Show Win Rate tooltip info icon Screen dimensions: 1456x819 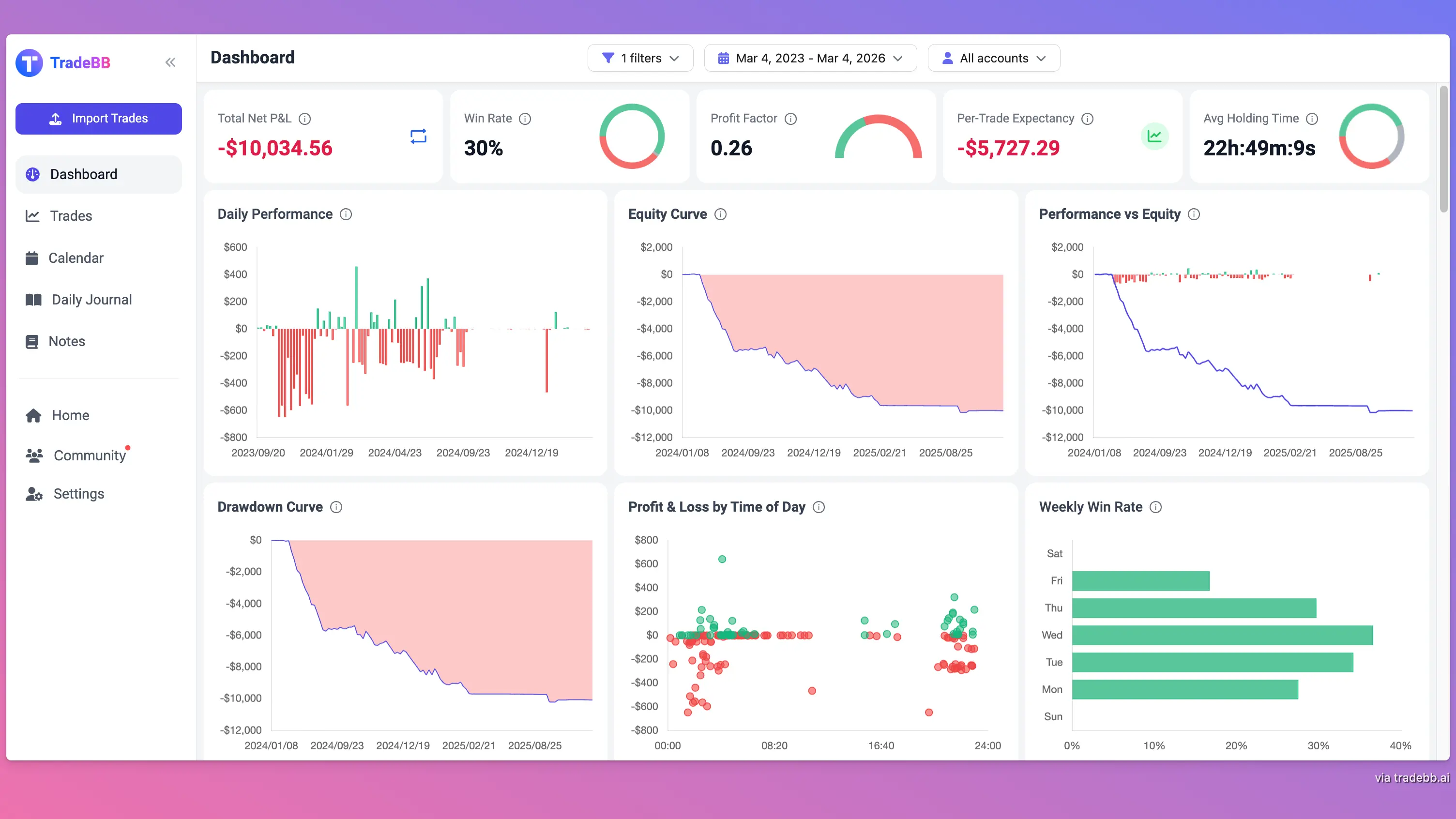point(525,119)
